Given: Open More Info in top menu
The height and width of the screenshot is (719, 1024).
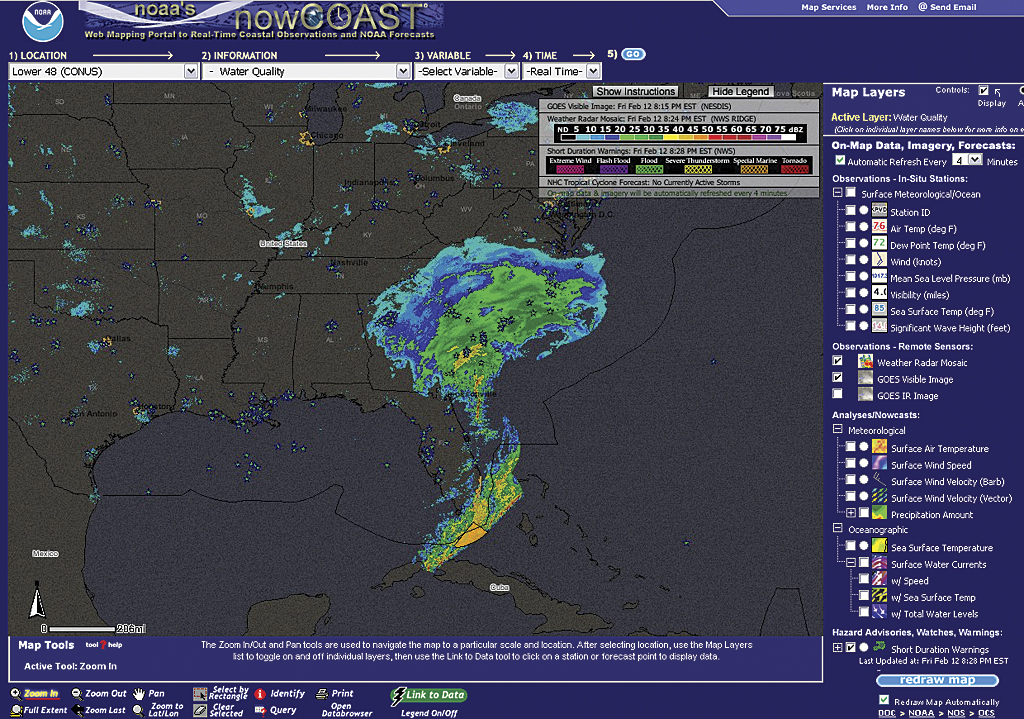Looking at the screenshot, I should pyautogui.click(x=887, y=7).
